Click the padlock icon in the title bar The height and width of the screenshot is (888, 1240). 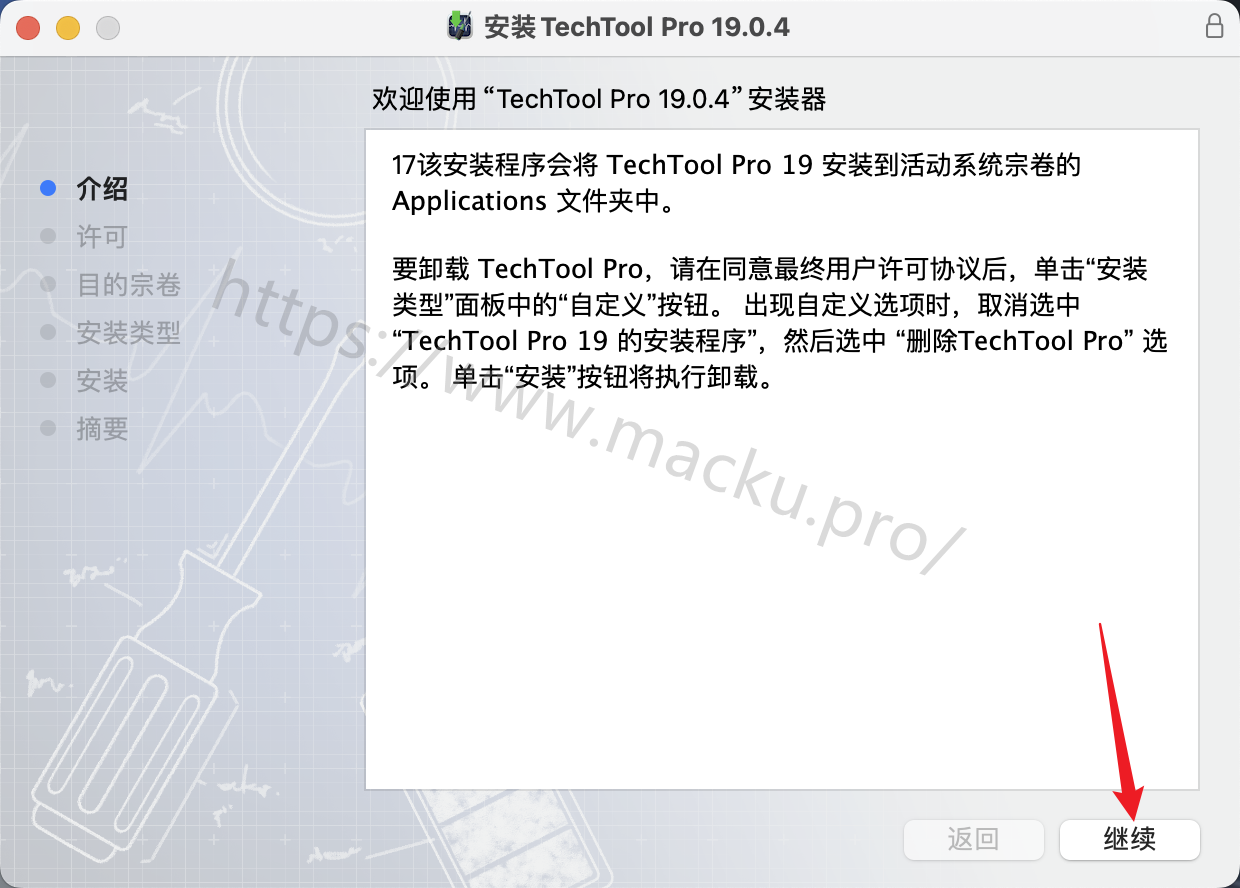(1214, 26)
